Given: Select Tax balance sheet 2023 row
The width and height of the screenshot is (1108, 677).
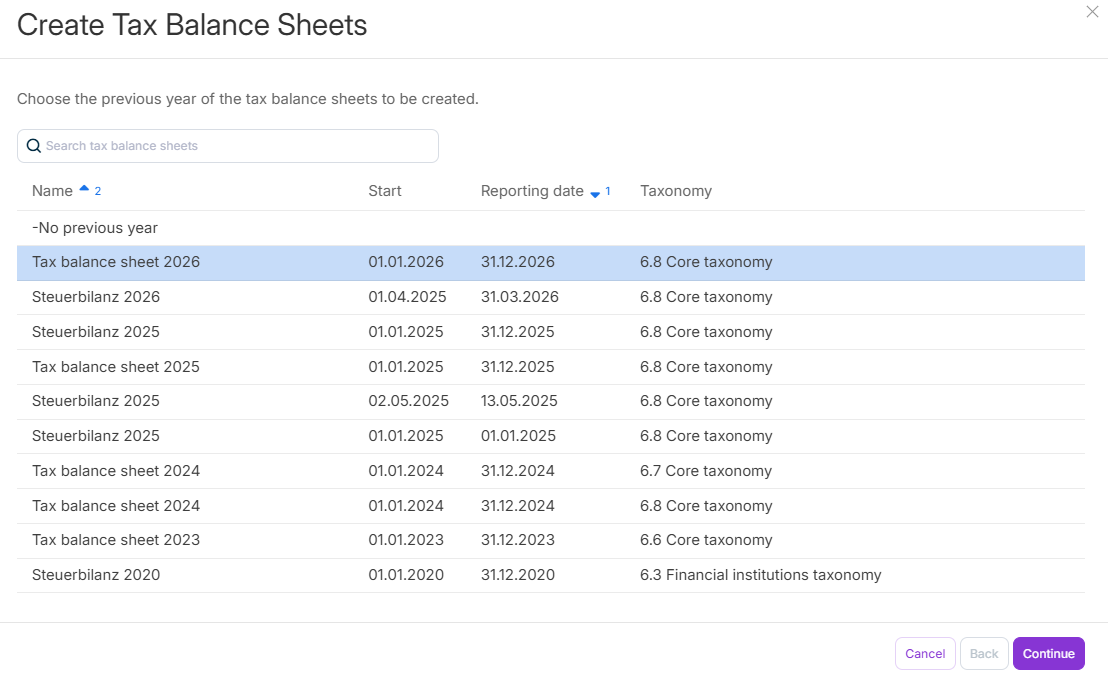Looking at the screenshot, I should click(550, 541).
